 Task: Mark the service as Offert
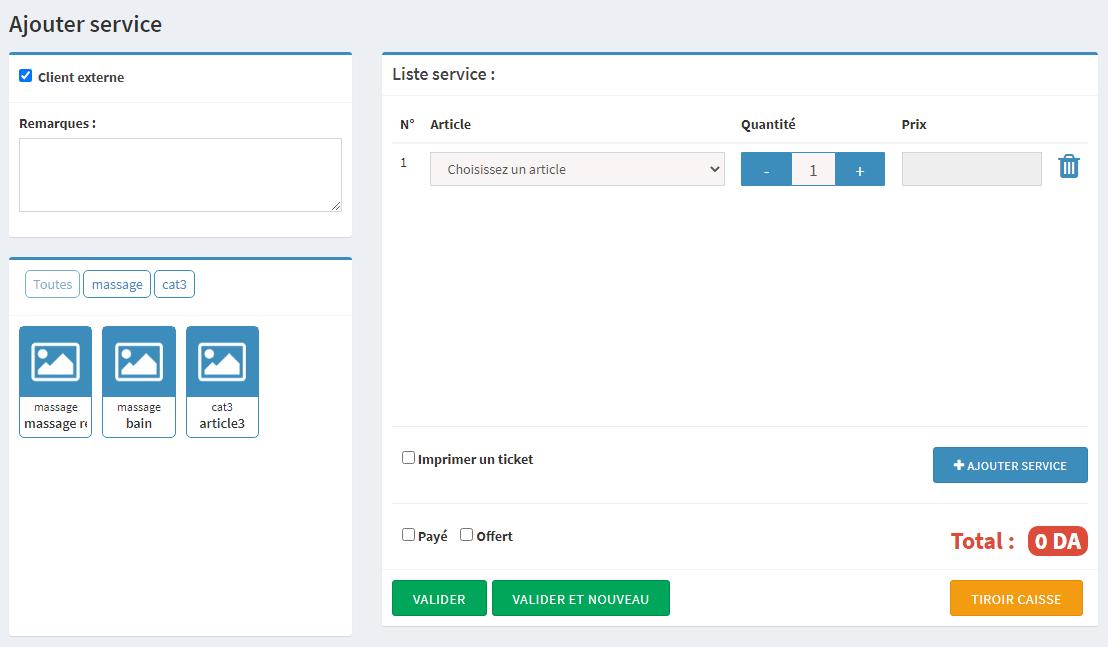[466, 535]
